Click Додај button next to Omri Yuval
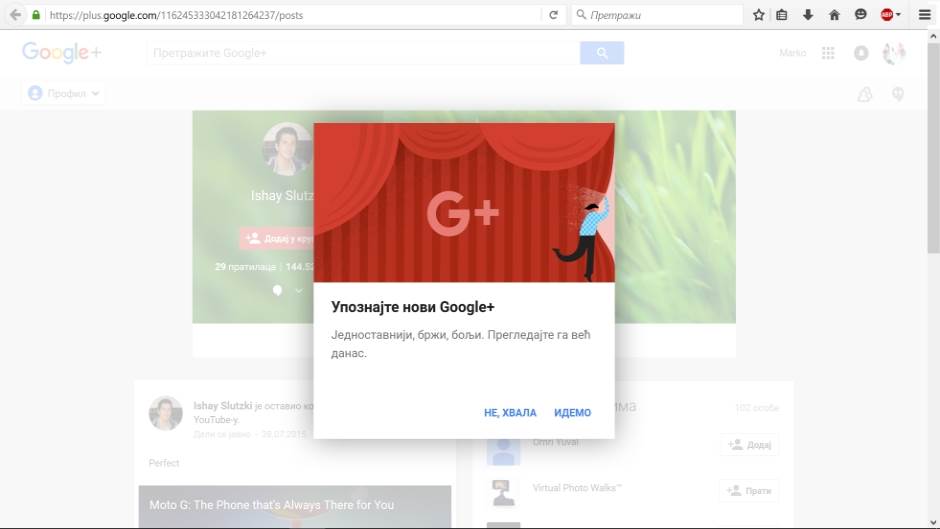 point(749,445)
